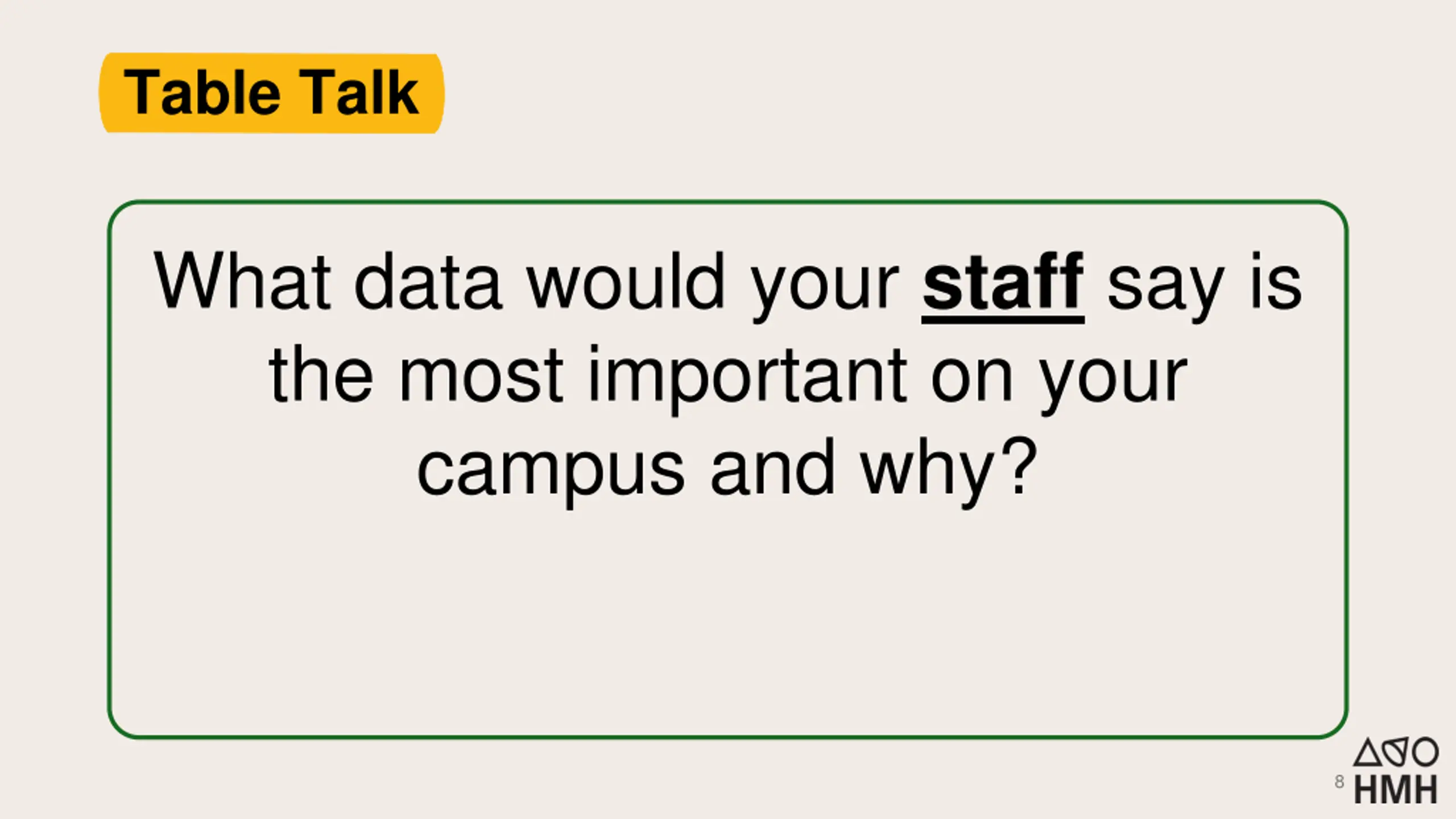Click the word would in the question

pyautogui.click(x=626, y=282)
